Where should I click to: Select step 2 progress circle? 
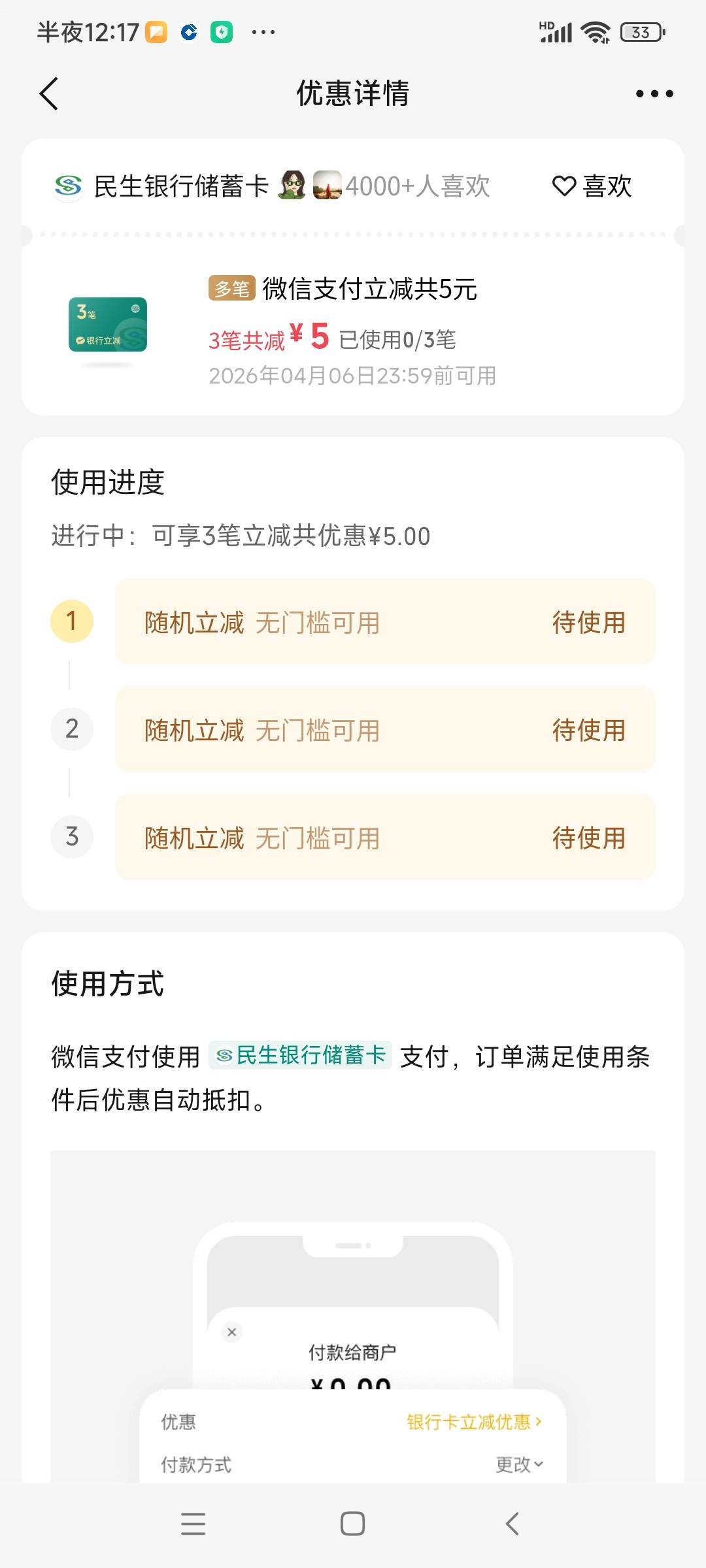(x=72, y=728)
